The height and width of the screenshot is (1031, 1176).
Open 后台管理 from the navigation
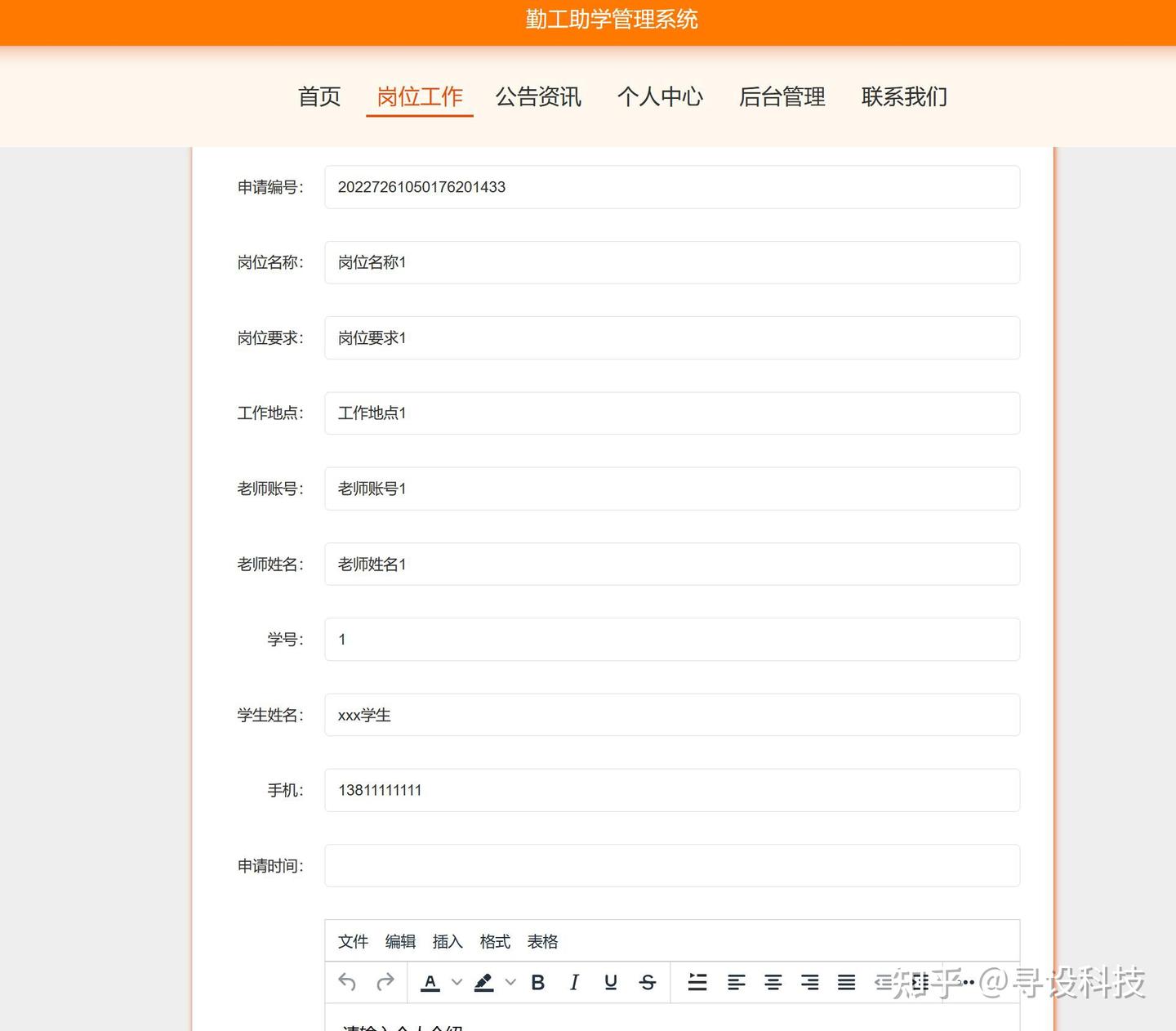click(x=782, y=96)
